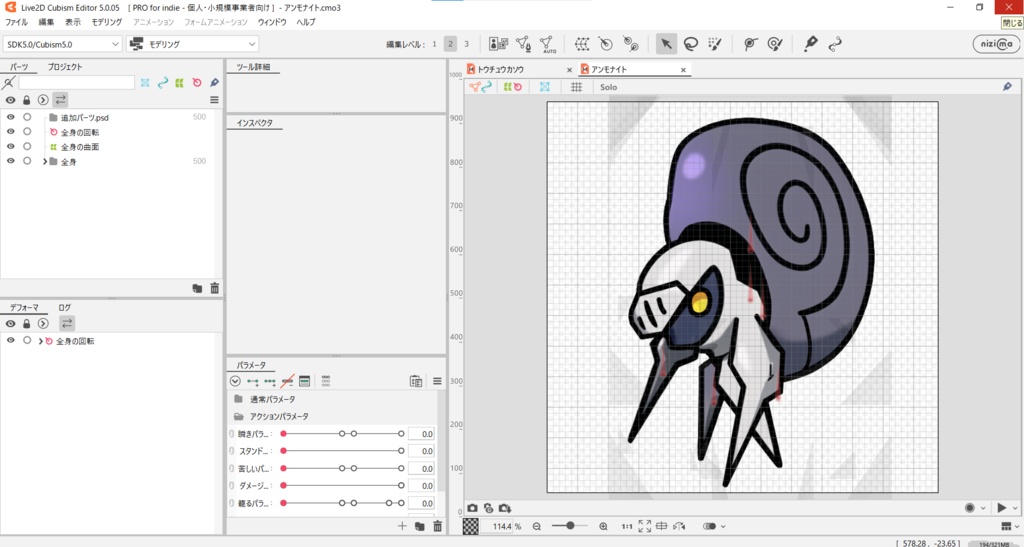1024x547 pixels.
Task: Collapse the アクションパラメータ group
Action: pos(238,416)
